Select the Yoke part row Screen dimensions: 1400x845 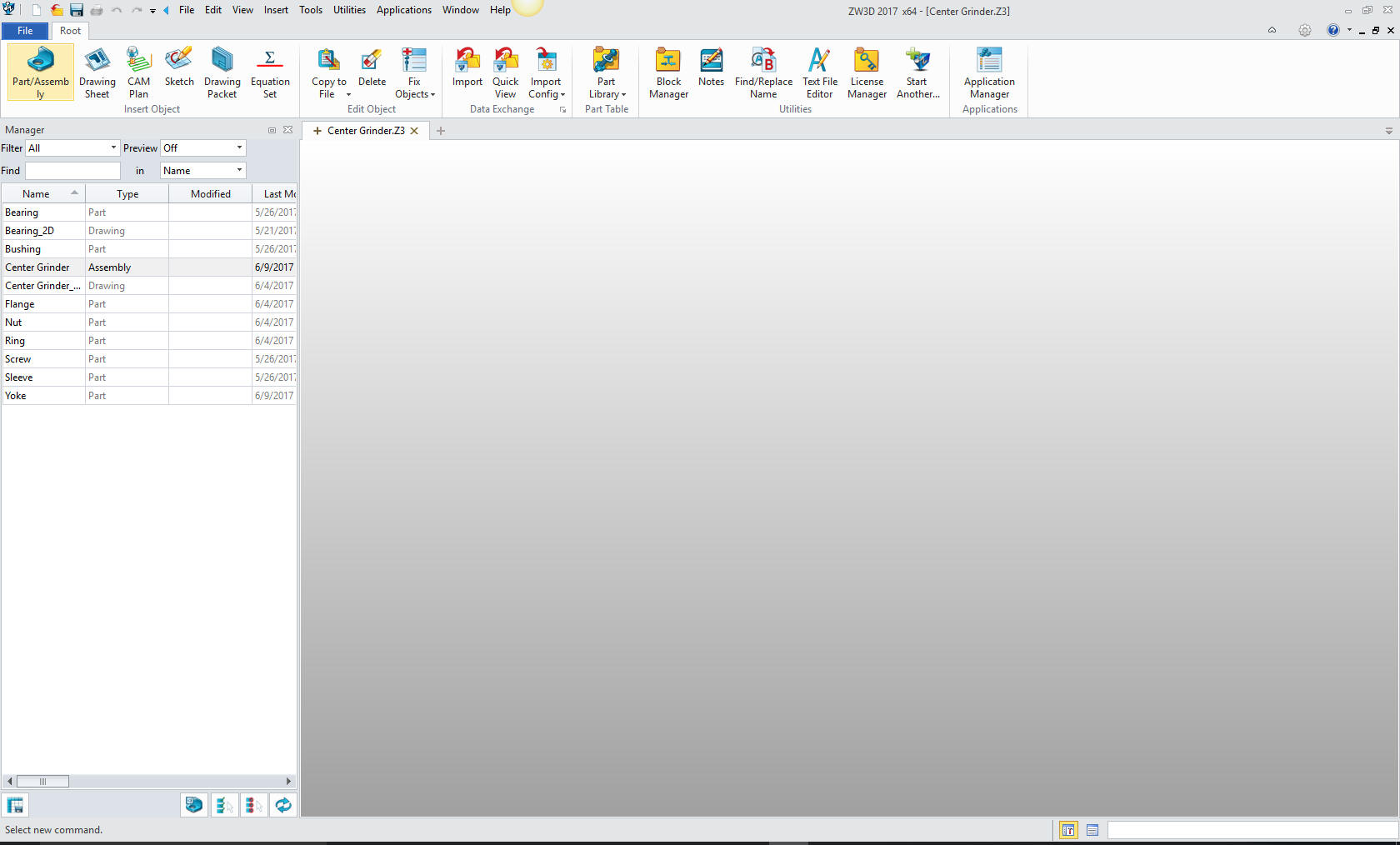pos(149,396)
